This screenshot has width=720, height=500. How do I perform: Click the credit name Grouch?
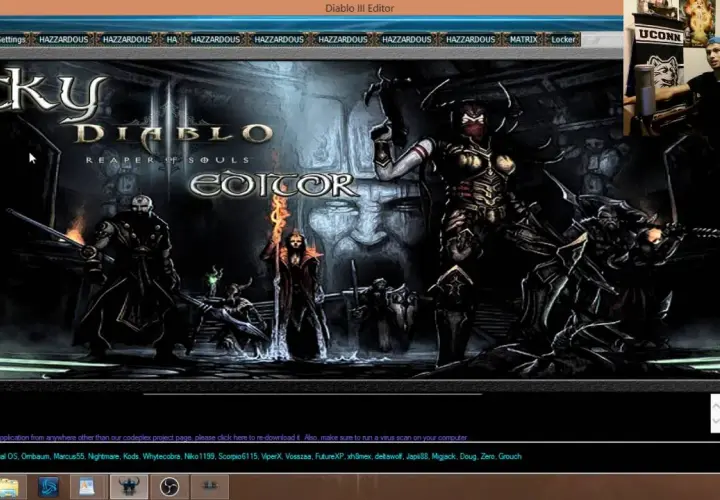[510, 456]
